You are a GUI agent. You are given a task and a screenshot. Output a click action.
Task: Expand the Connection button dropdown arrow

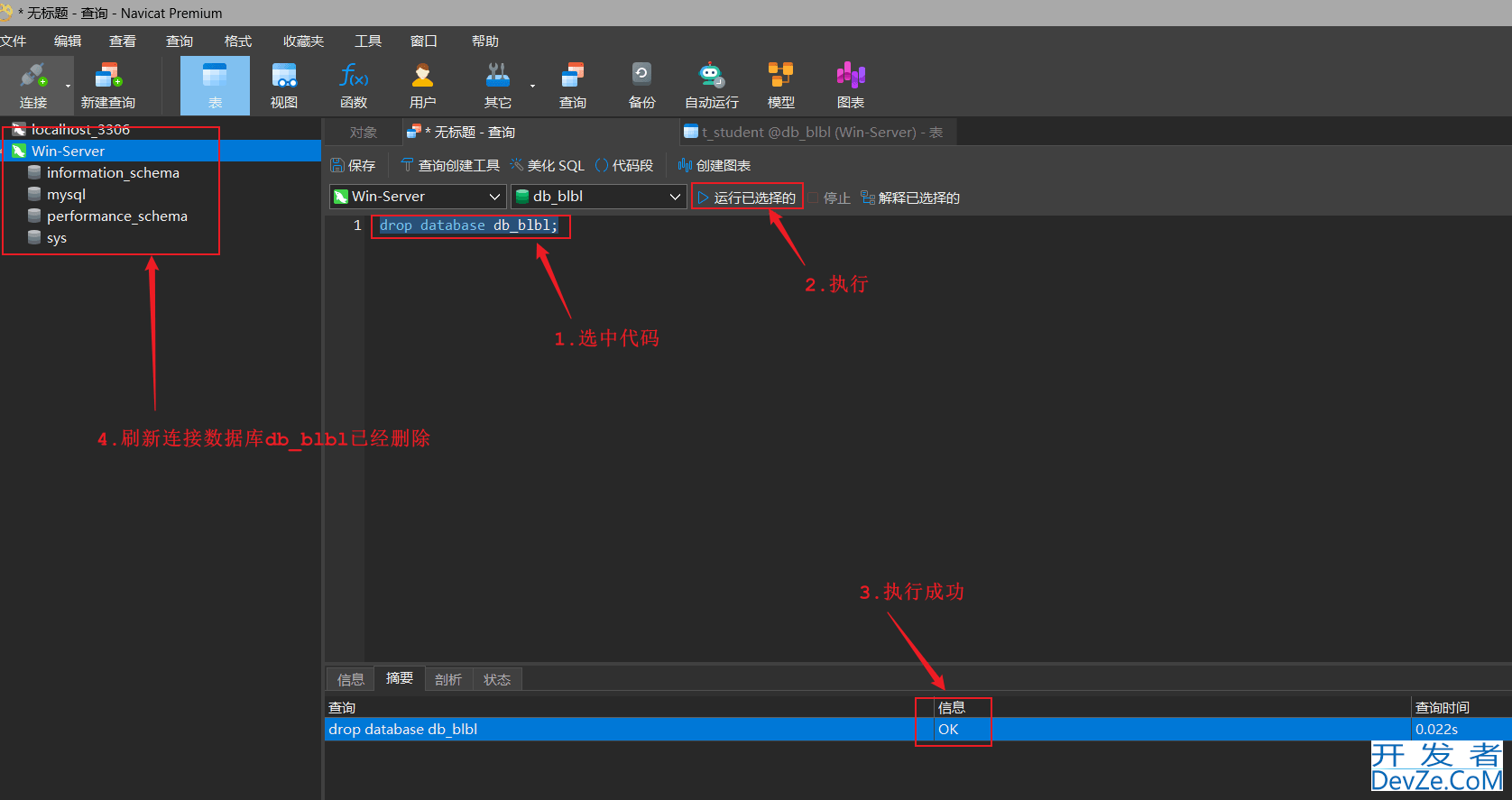tap(68, 87)
